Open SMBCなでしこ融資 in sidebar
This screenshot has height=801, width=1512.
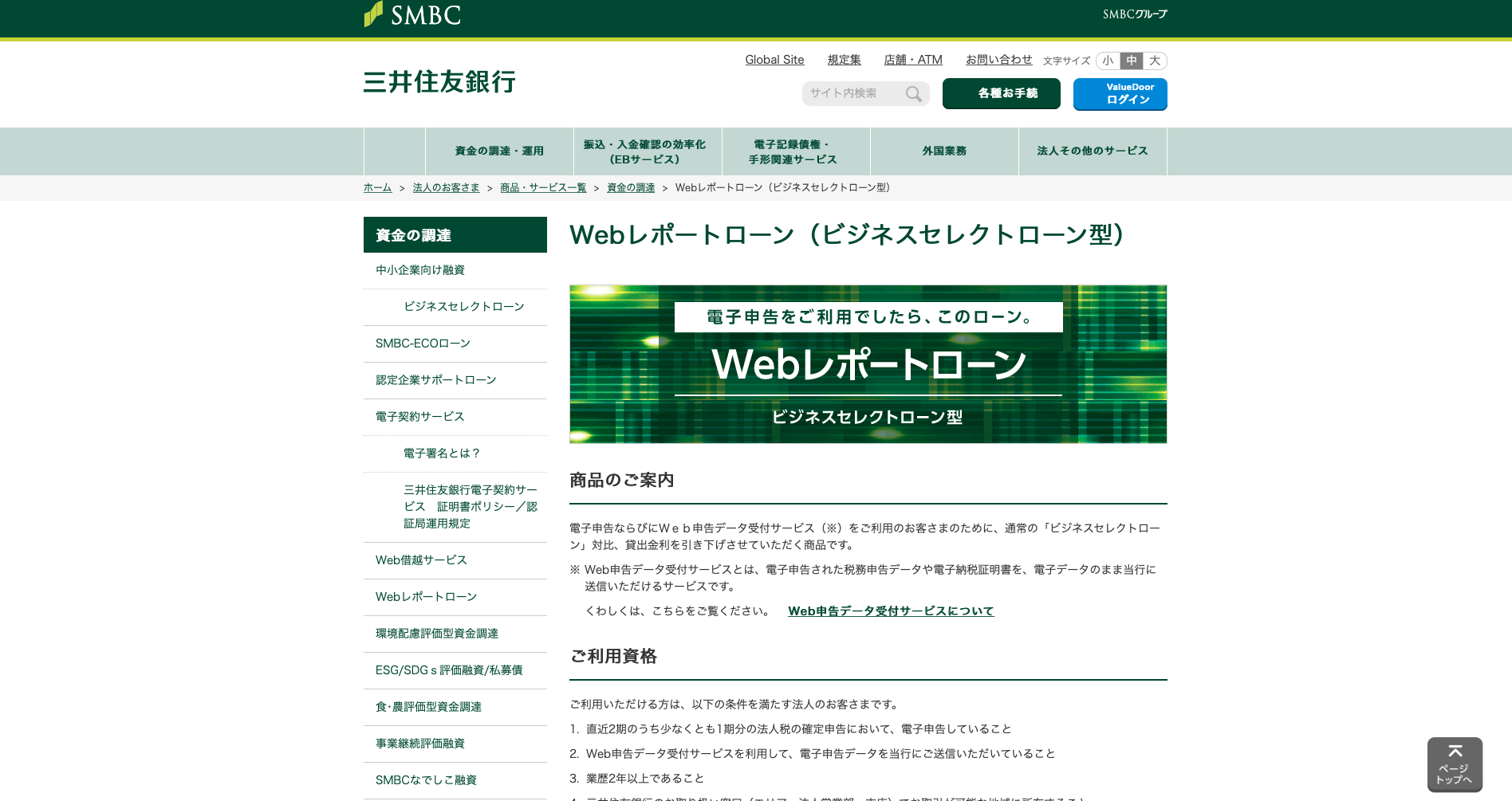[x=455, y=781]
